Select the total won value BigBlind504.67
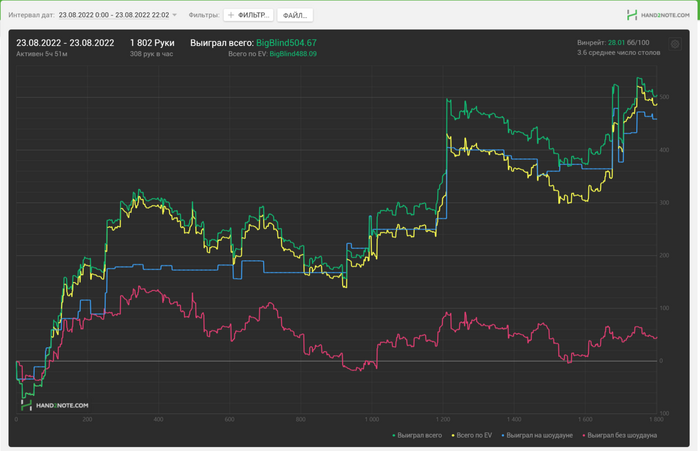This screenshot has height=451, width=700. 286,43
